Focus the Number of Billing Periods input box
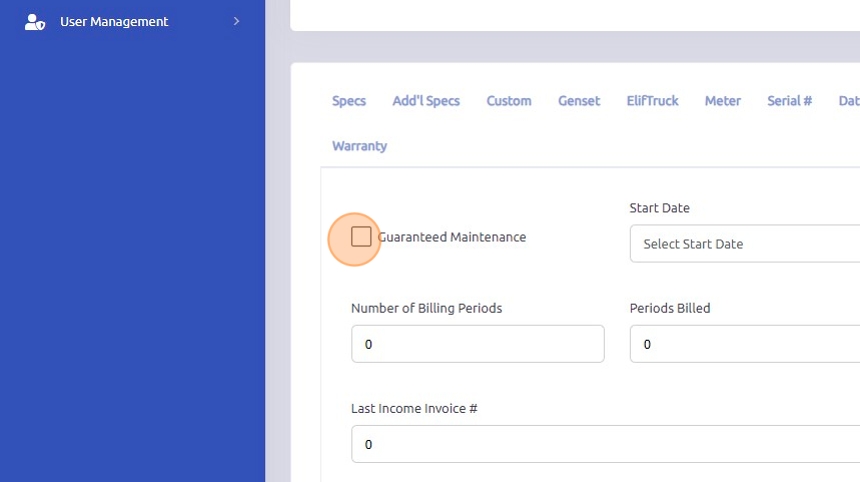Viewport: 860px width, 482px height. [x=477, y=344]
